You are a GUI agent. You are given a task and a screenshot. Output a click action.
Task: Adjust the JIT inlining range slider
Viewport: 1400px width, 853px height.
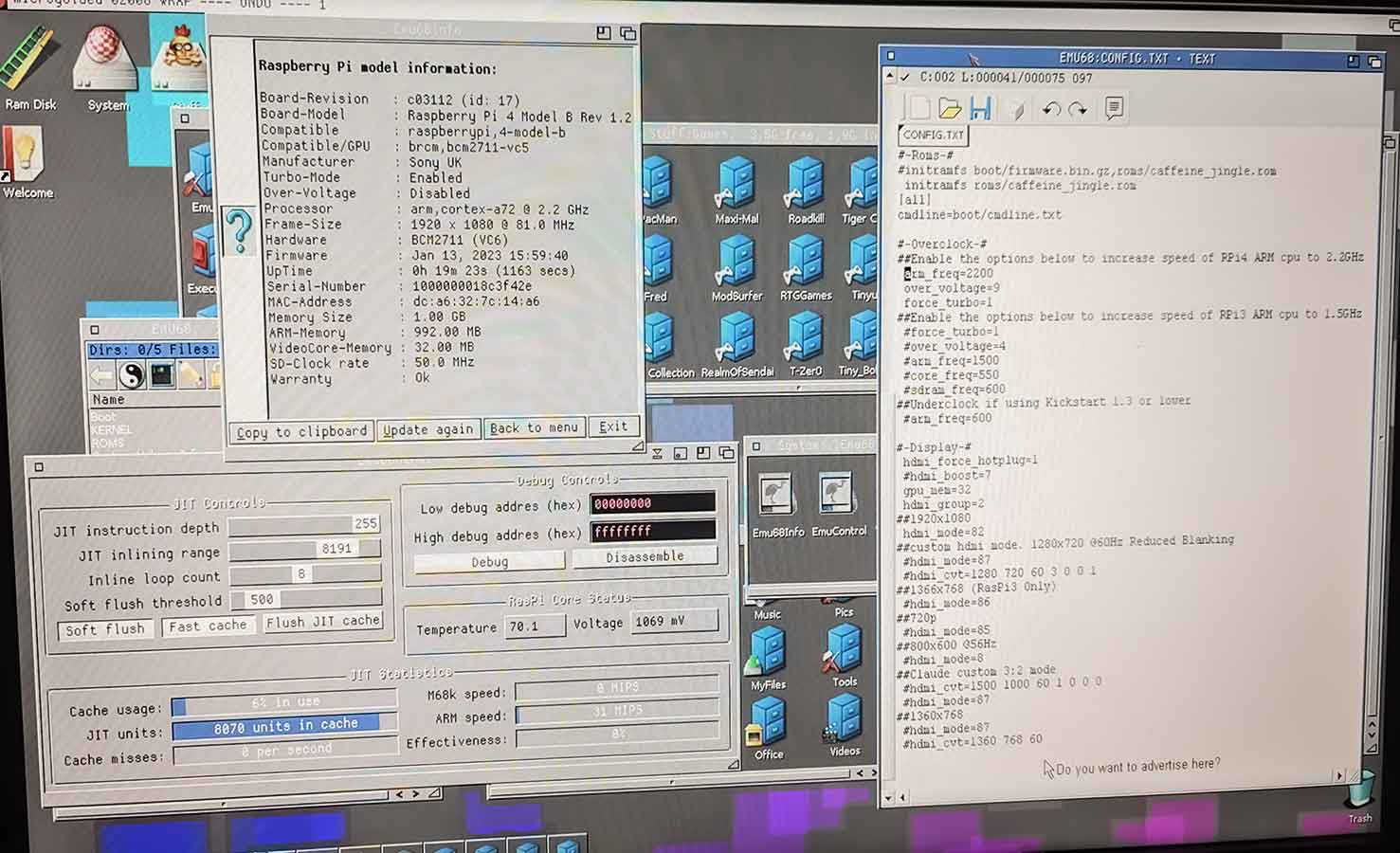coord(304,549)
